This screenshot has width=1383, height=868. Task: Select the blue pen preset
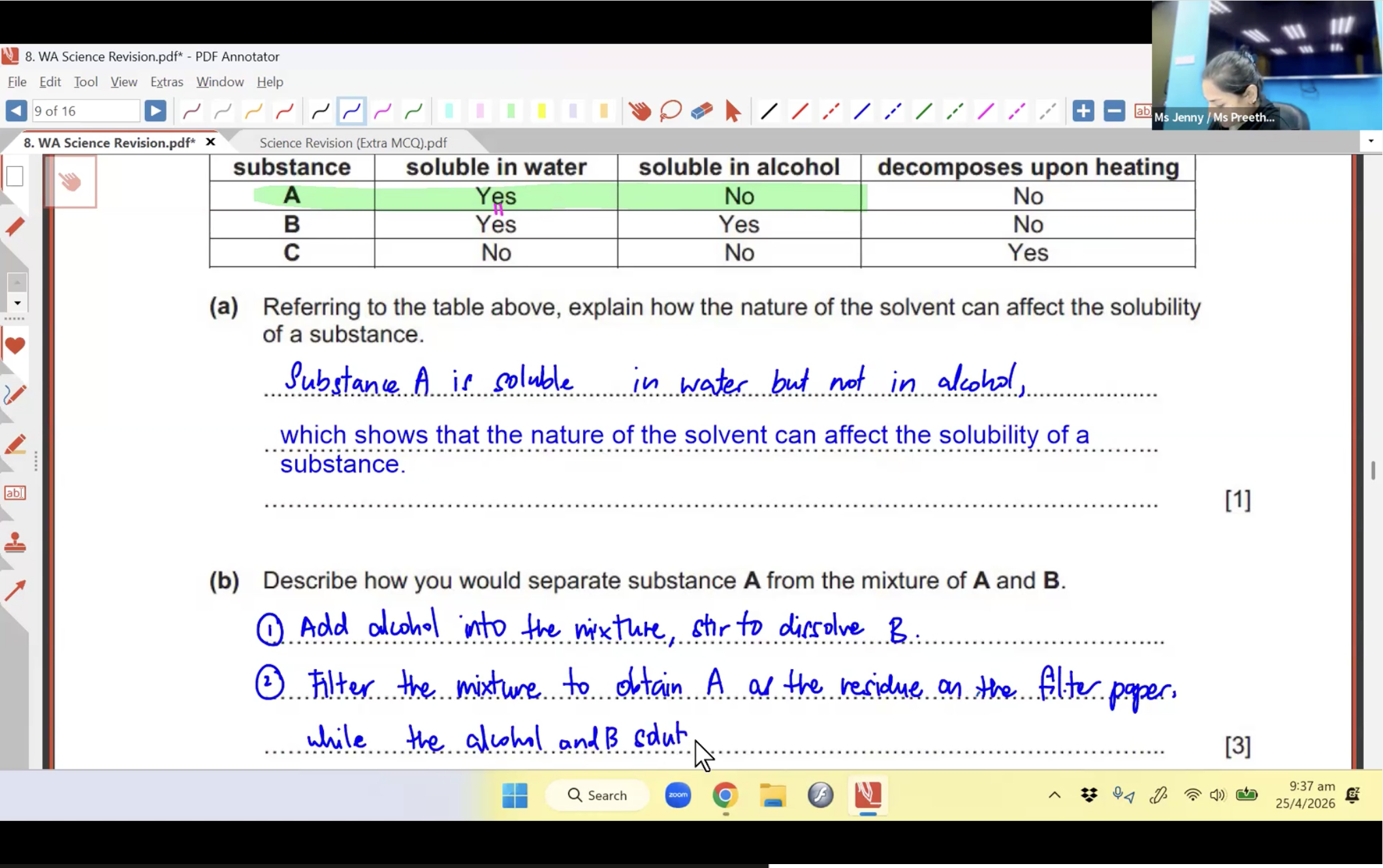pos(351,112)
